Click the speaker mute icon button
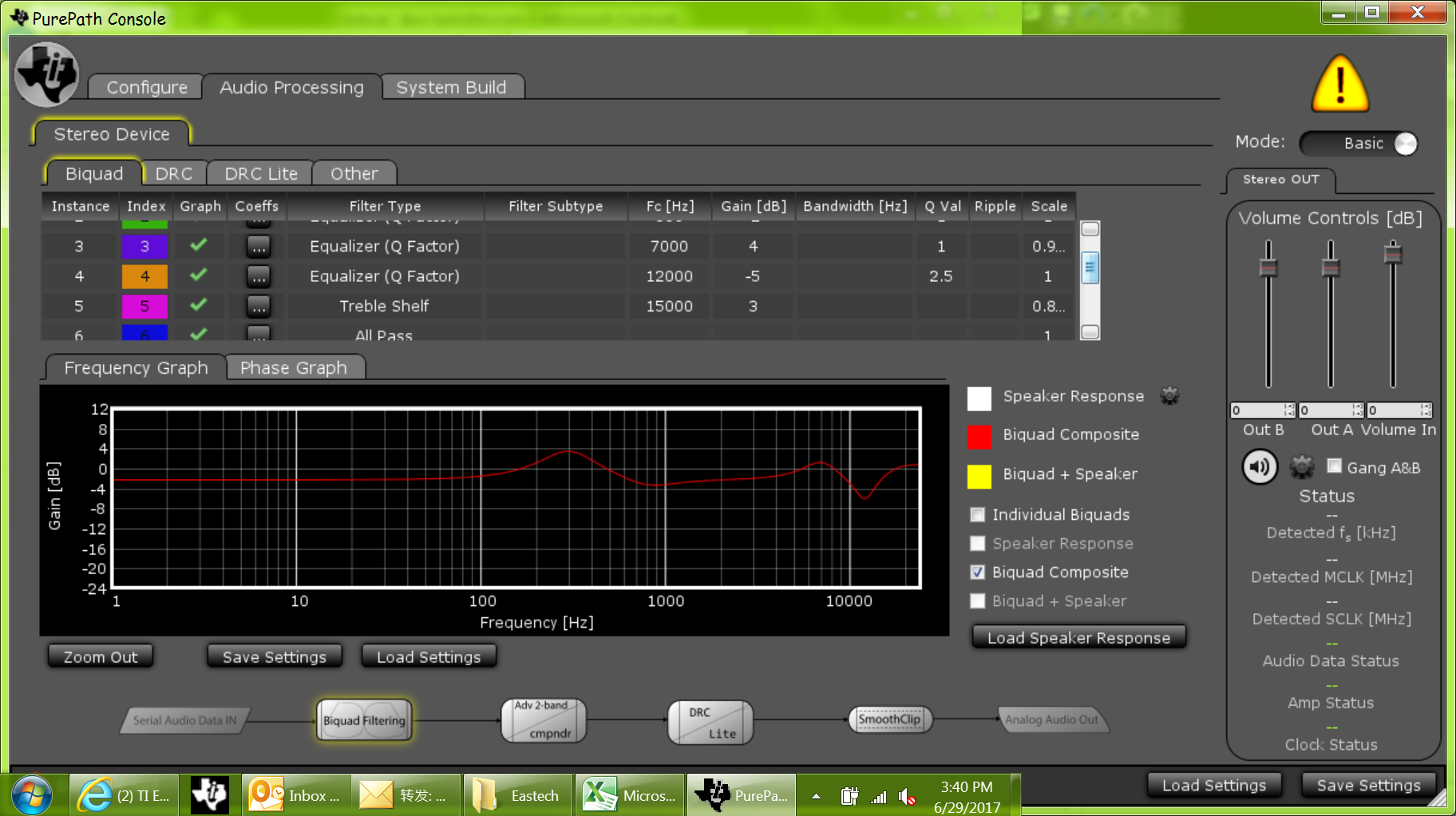1456x816 pixels. (x=1260, y=467)
